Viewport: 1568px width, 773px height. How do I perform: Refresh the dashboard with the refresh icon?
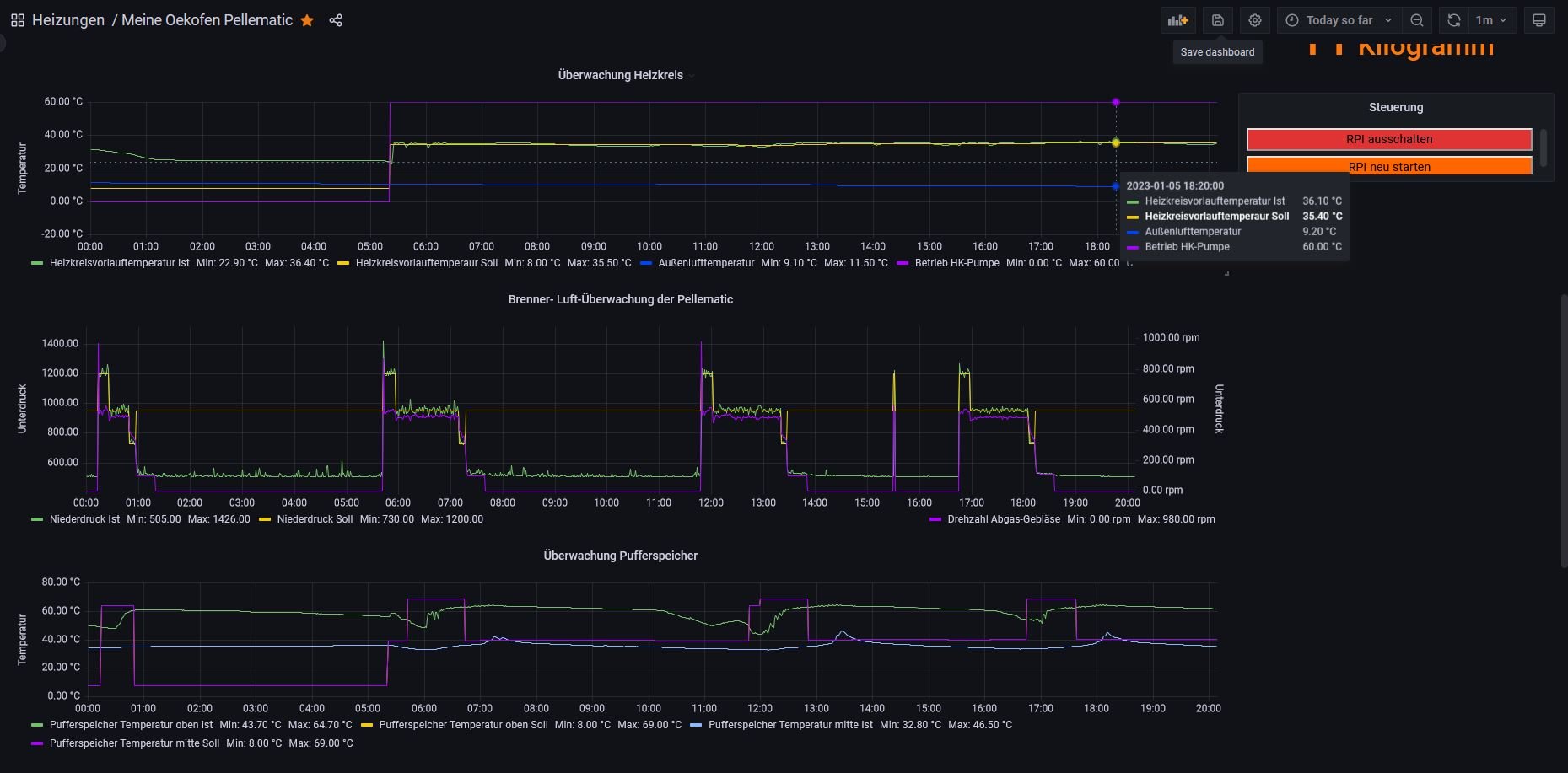tap(1453, 20)
